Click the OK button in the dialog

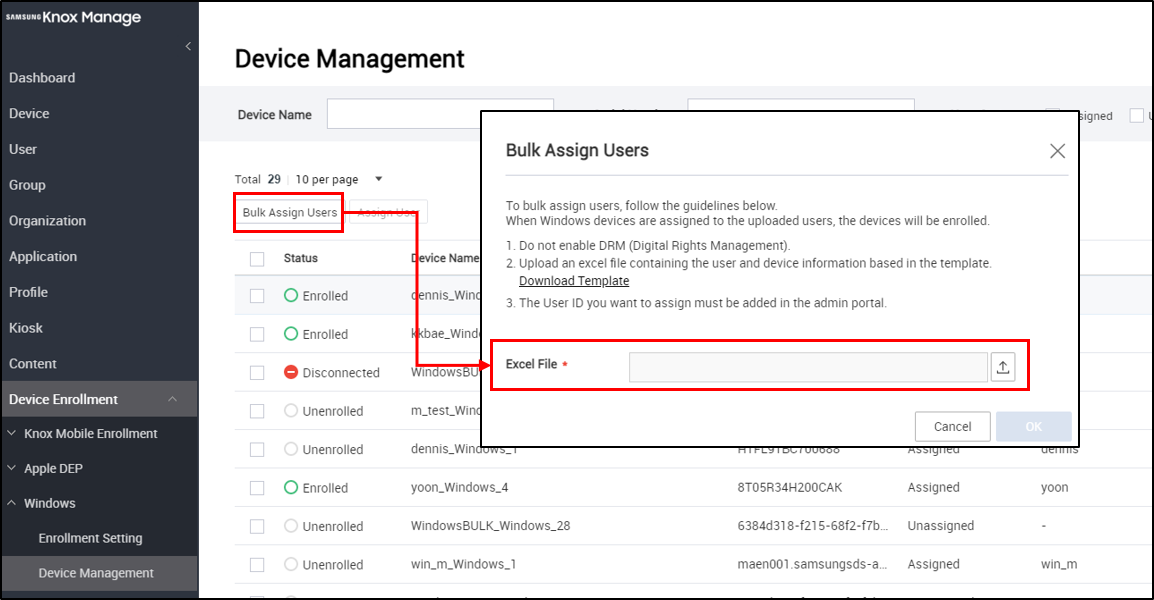point(1033,427)
